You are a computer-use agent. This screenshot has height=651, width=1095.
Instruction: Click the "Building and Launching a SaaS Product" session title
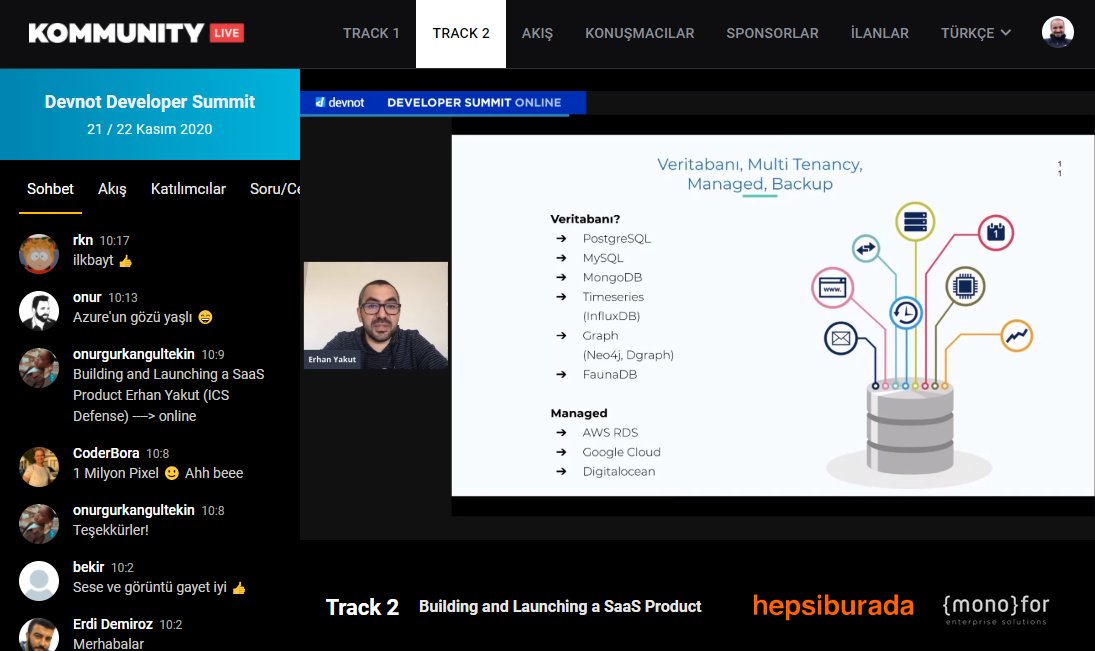560,606
